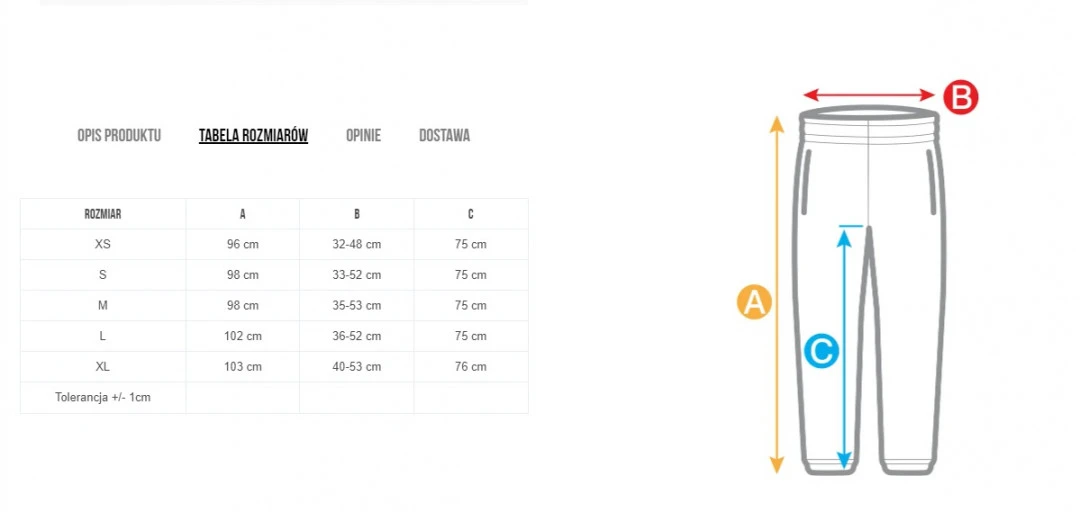Click the Rozmiar column header
Screen dimensions: 1080x512
103,214
